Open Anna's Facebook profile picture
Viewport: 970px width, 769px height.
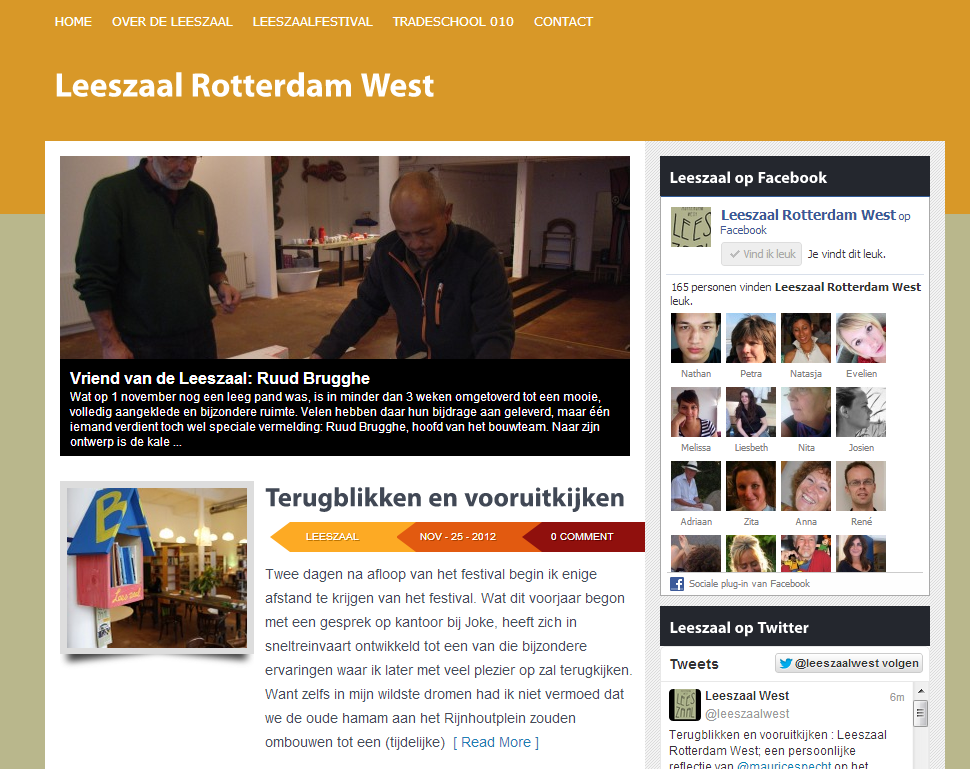806,486
